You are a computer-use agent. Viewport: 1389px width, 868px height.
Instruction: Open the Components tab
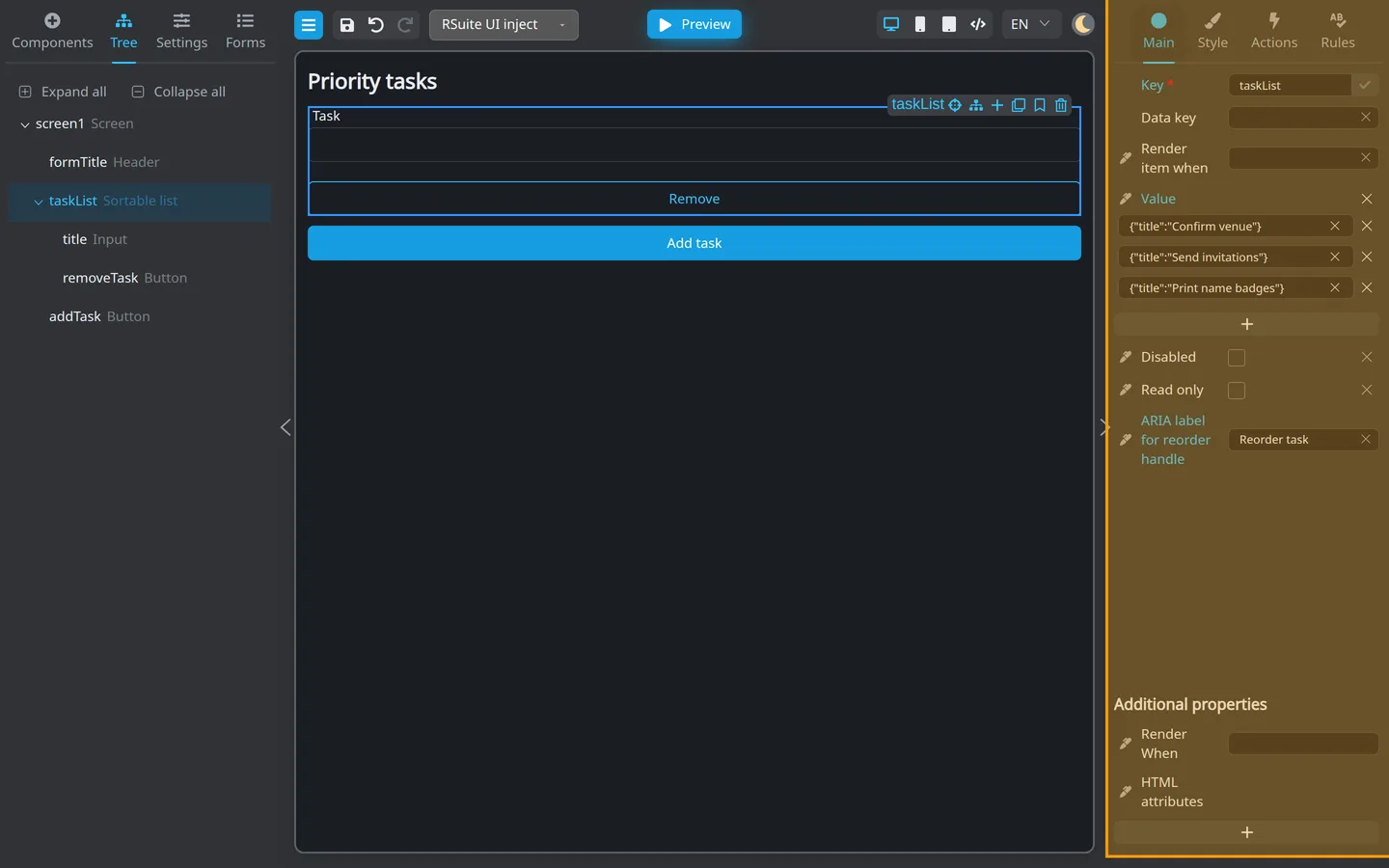tap(52, 32)
